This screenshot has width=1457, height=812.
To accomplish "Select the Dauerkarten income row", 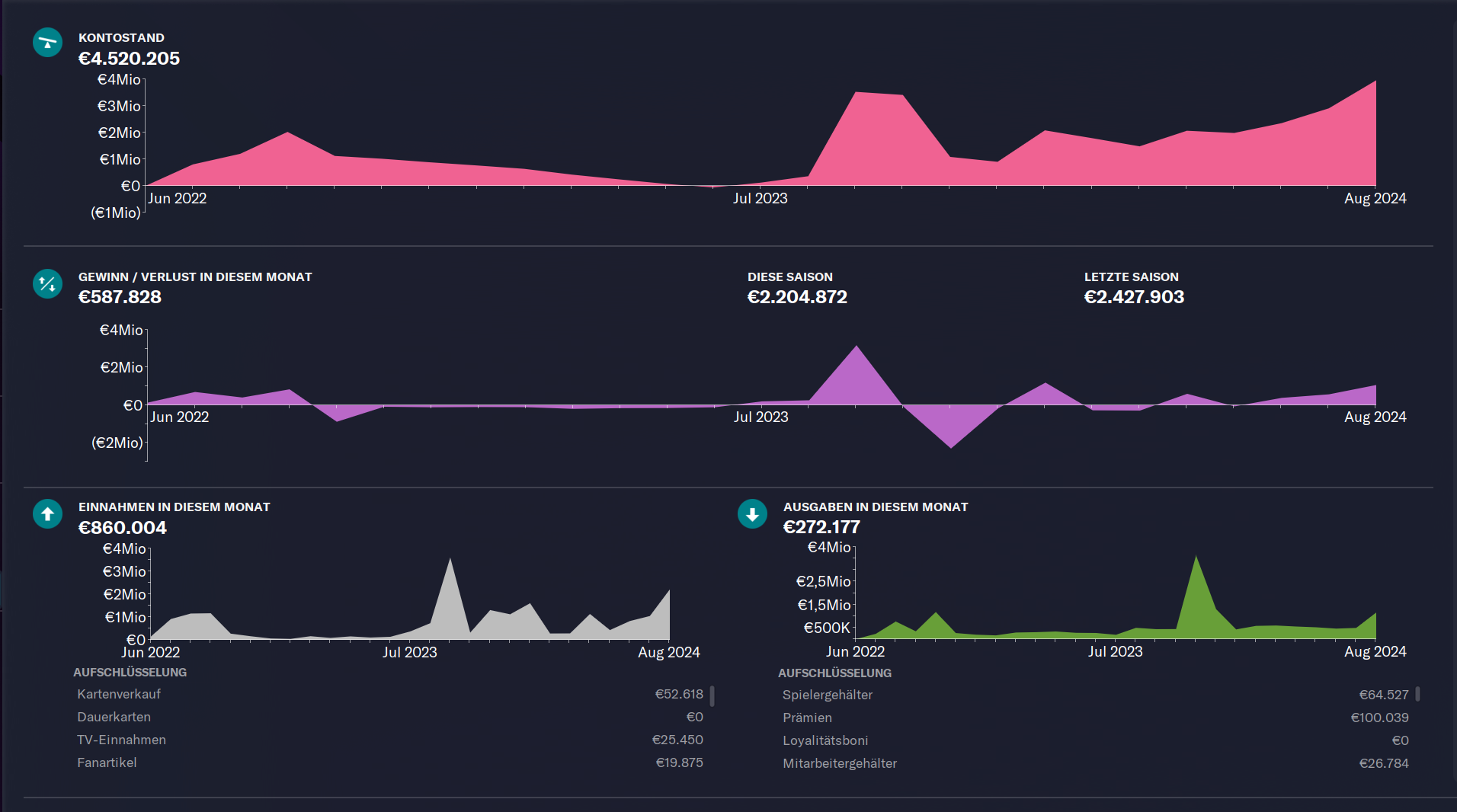I will 389,717.
